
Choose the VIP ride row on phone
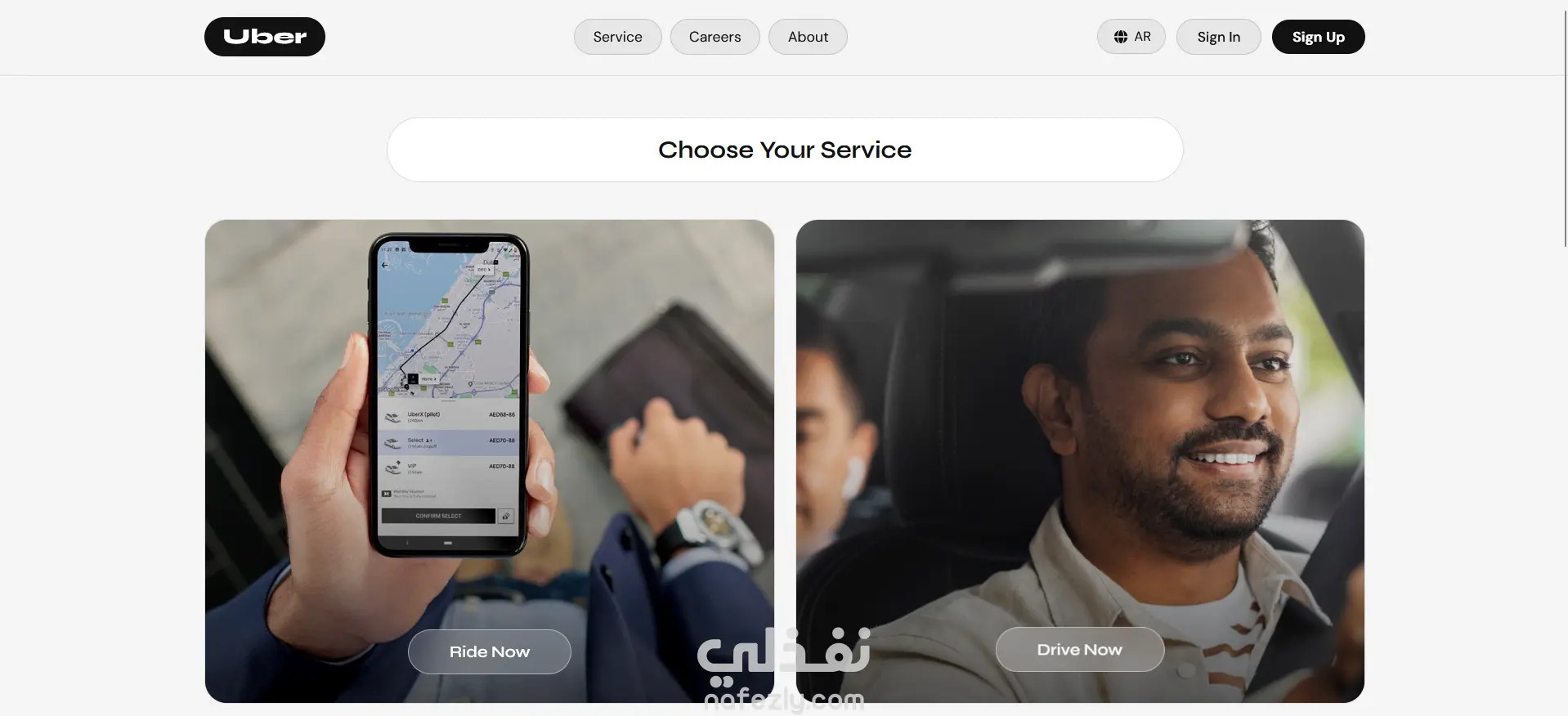coord(449,468)
